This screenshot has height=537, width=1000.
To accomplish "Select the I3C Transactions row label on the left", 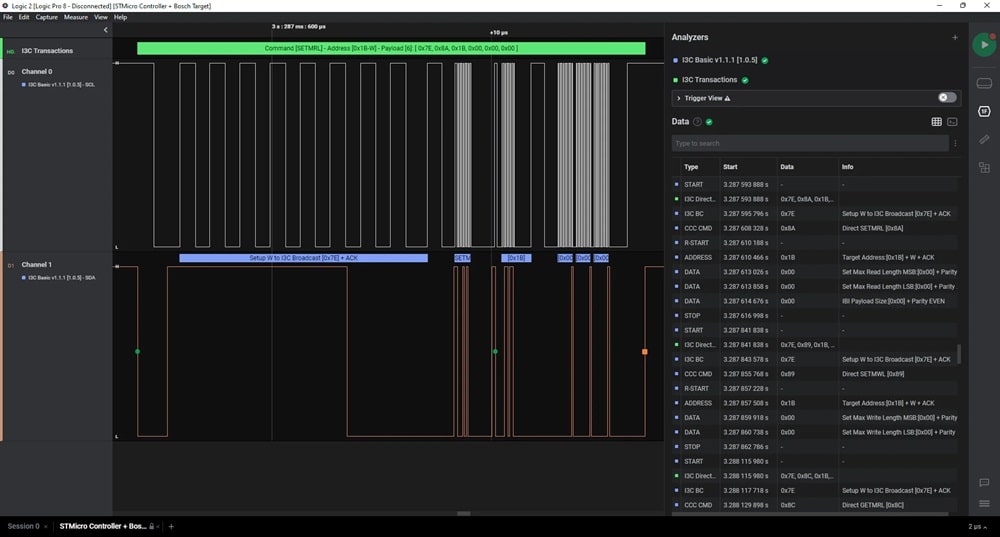I will tap(47, 51).
